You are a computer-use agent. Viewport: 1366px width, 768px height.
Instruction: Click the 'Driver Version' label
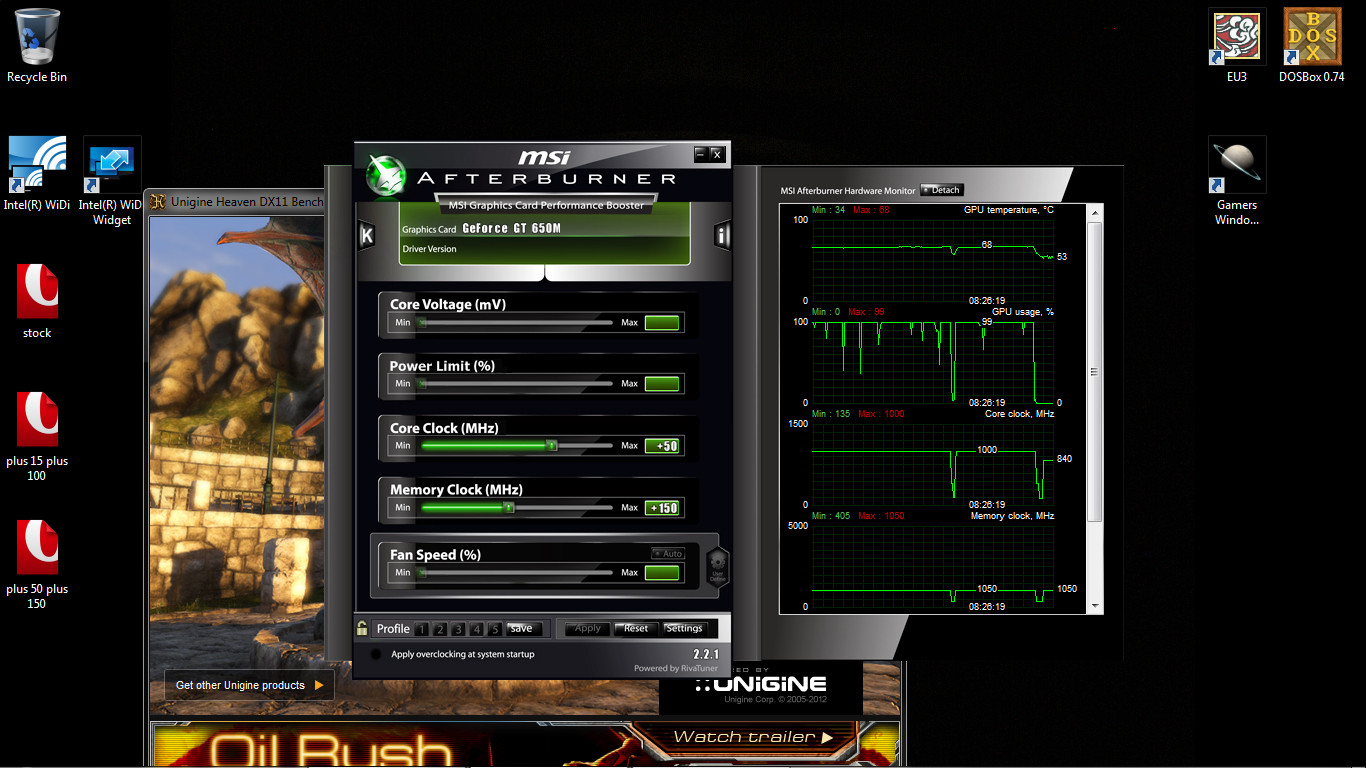pyautogui.click(x=429, y=249)
